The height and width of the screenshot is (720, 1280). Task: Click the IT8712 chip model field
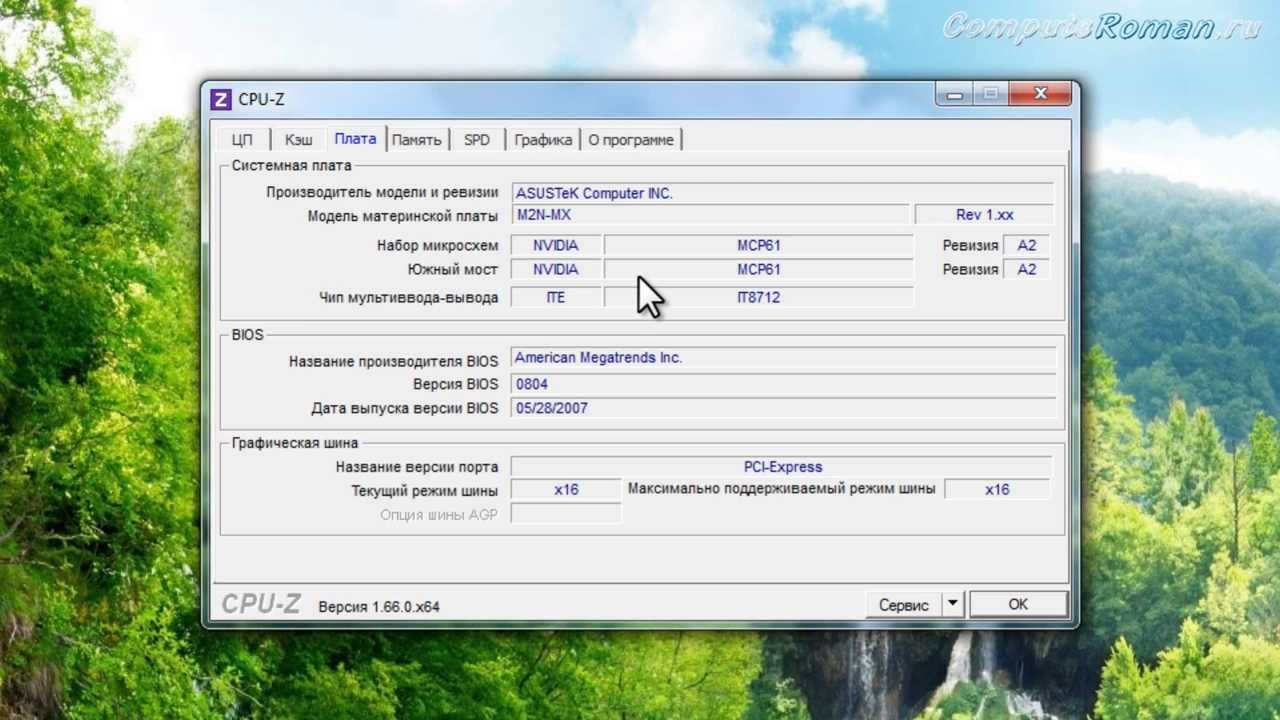(x=759, y=297)
